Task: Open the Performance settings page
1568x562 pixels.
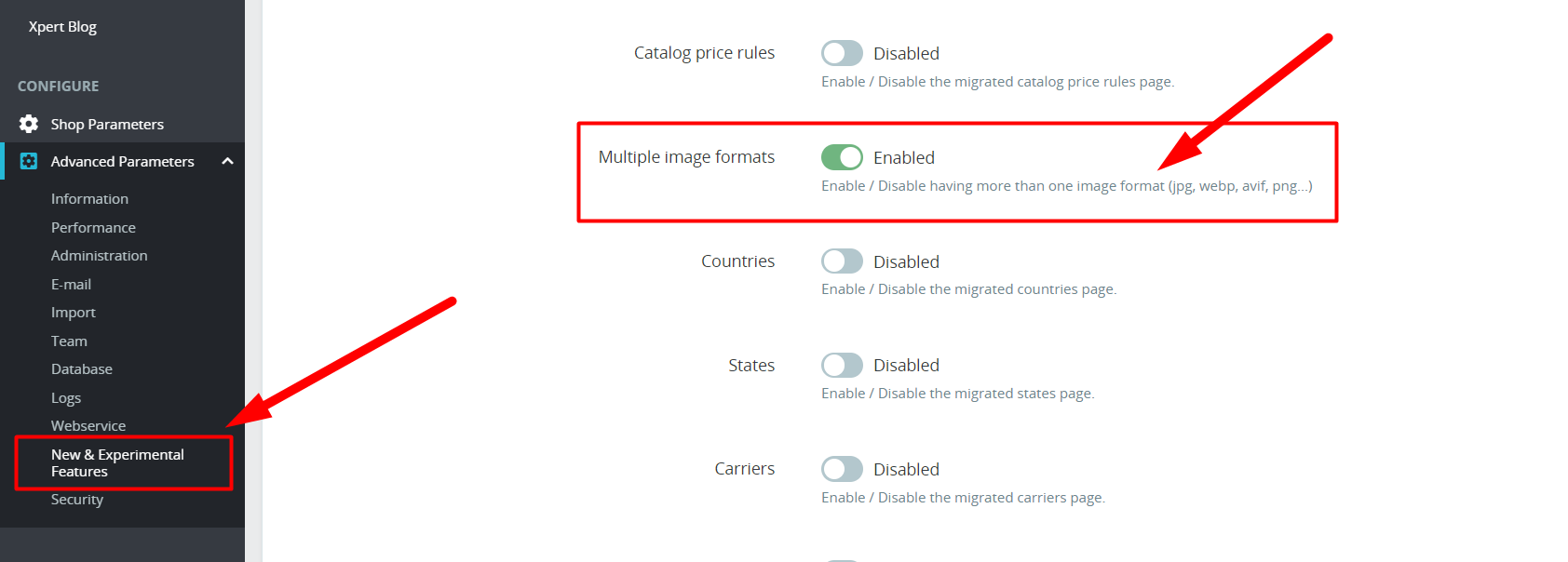Action: pyautogui.click(x=93, y=227)
